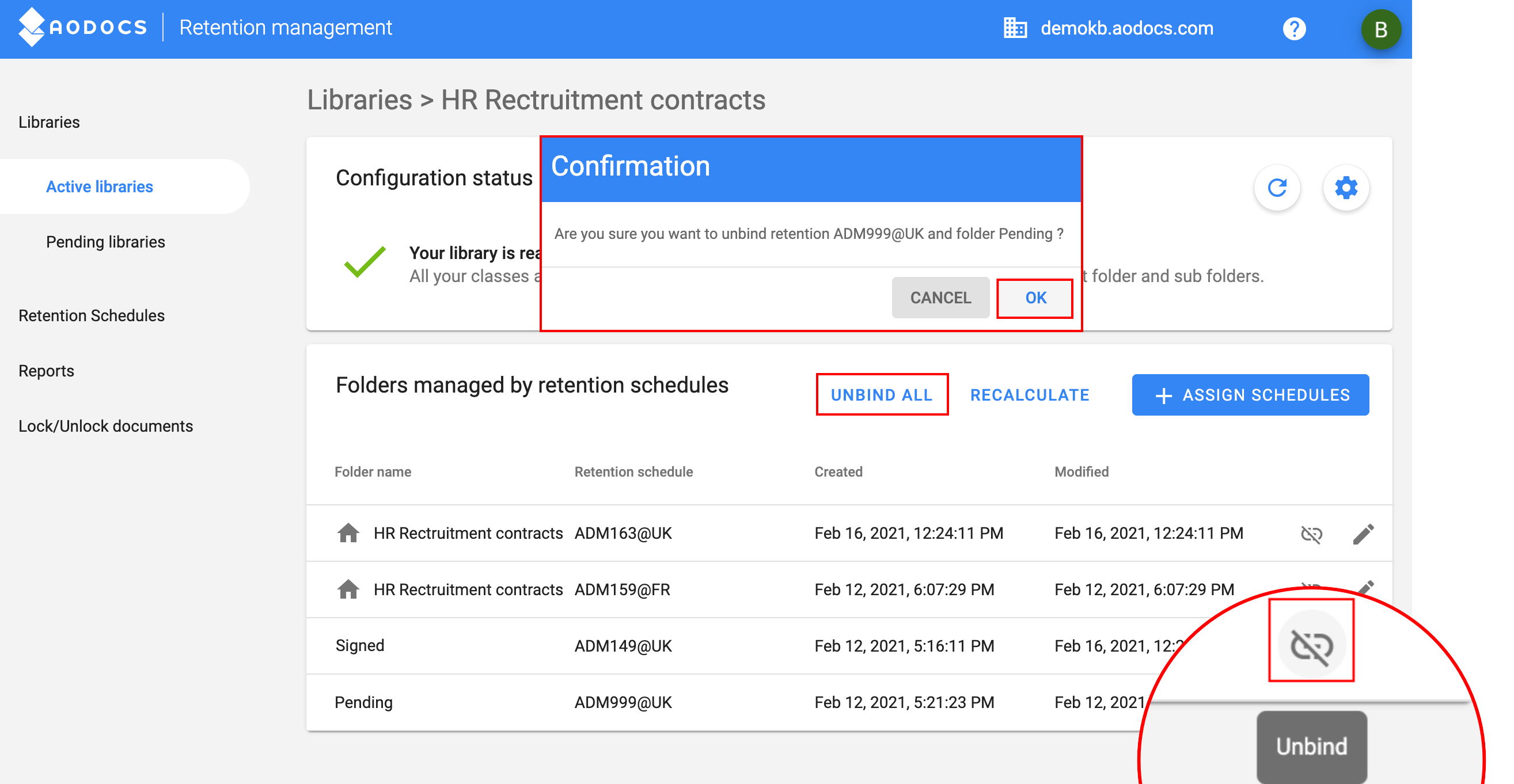The image size is (1514, 784).
Task: Click ASSIGN SCHEDULES button
Action: pyautogui.click(x=1250, y=395)
